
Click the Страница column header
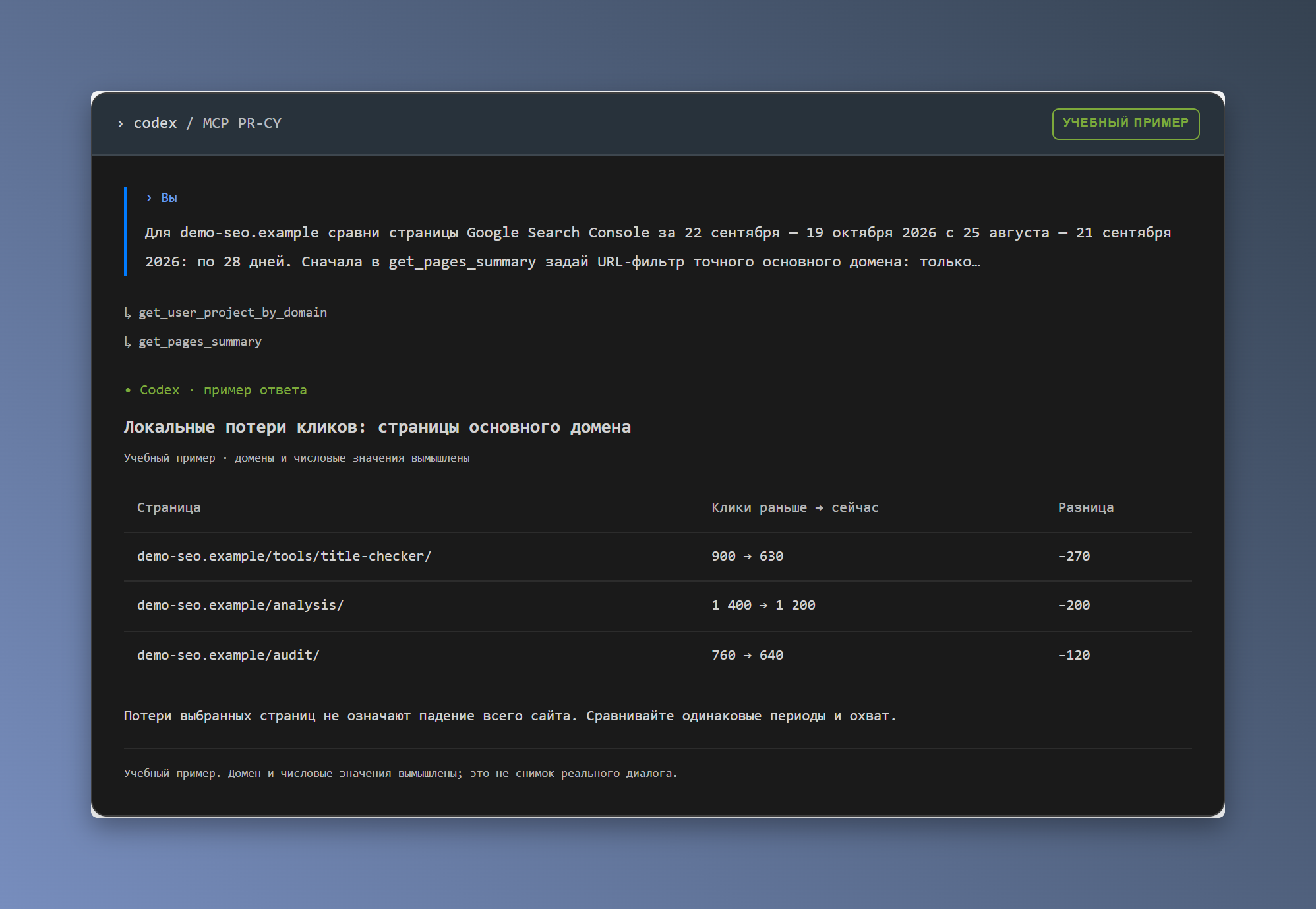pyautogui.click(x=169, y=507)
